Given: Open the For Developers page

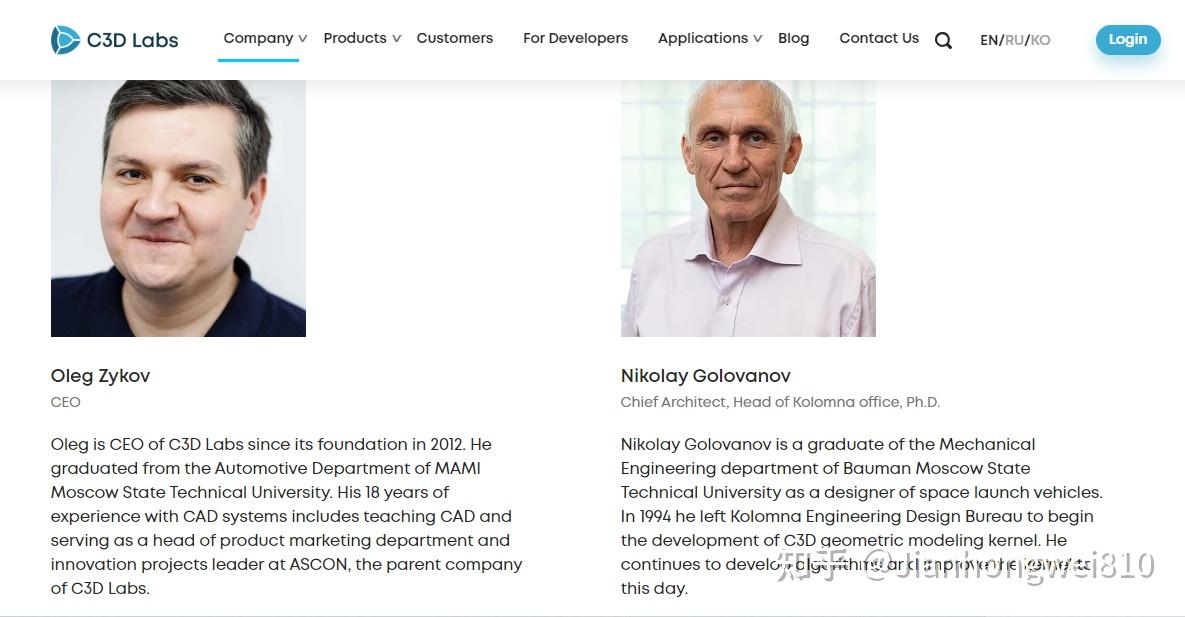Looking at the screenshot, I should click(575, 38).
